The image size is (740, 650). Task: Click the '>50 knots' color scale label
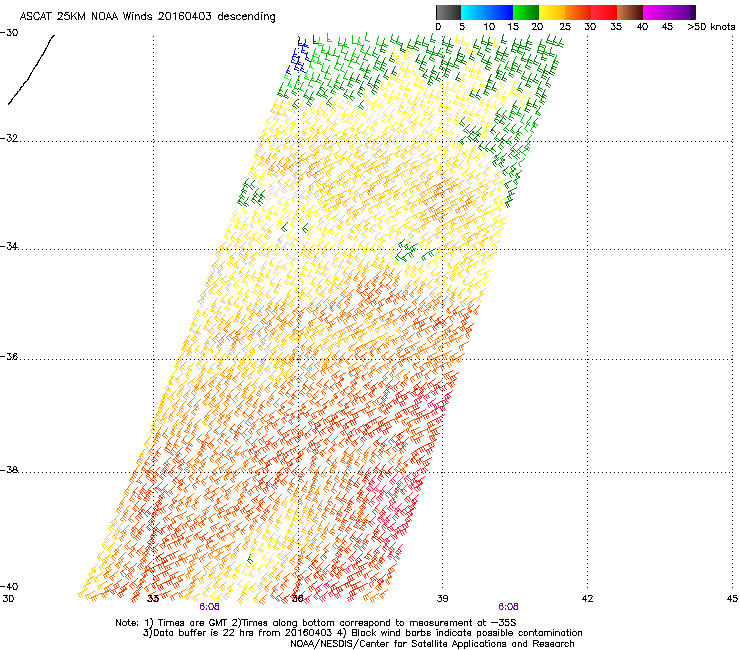(x=711, y=27)
